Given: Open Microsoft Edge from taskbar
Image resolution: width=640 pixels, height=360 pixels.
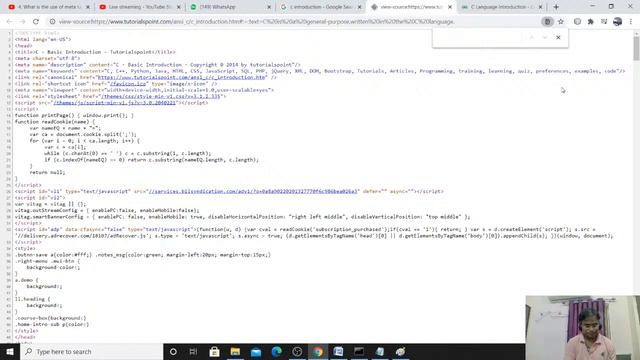Looking at the screenshot, I should click(x=276, y=351).
